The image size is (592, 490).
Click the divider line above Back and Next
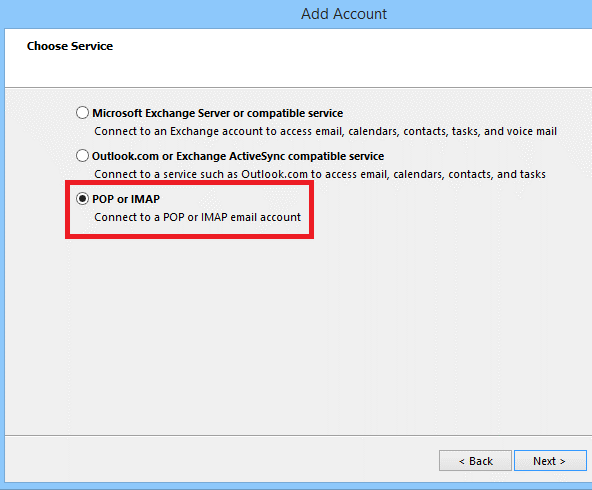pos(298,436)
